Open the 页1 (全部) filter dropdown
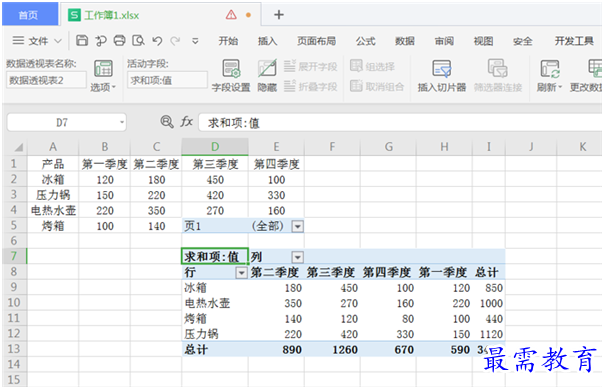 297,226
